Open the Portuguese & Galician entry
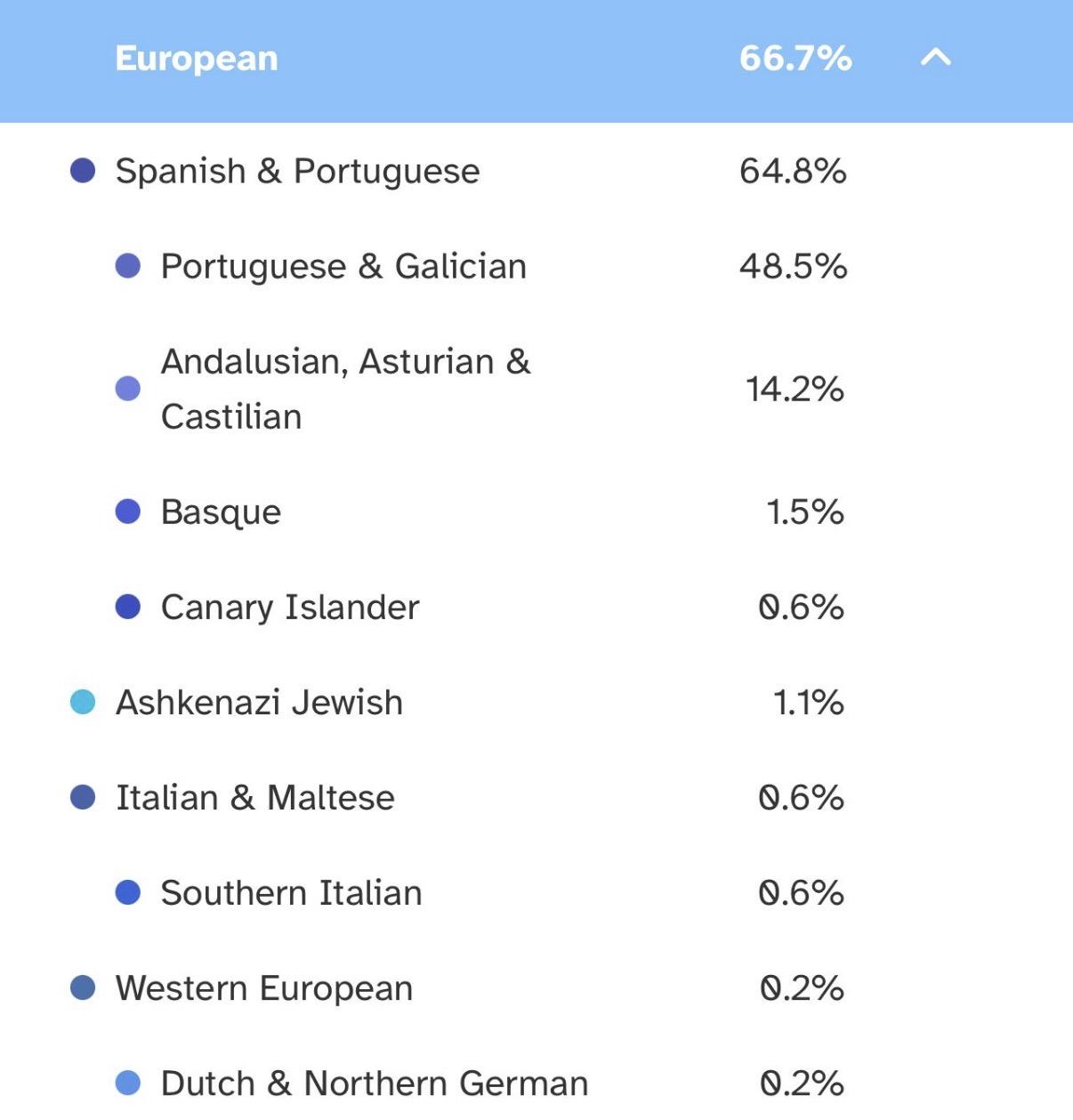1073x1120 pixels. (343, 266)
